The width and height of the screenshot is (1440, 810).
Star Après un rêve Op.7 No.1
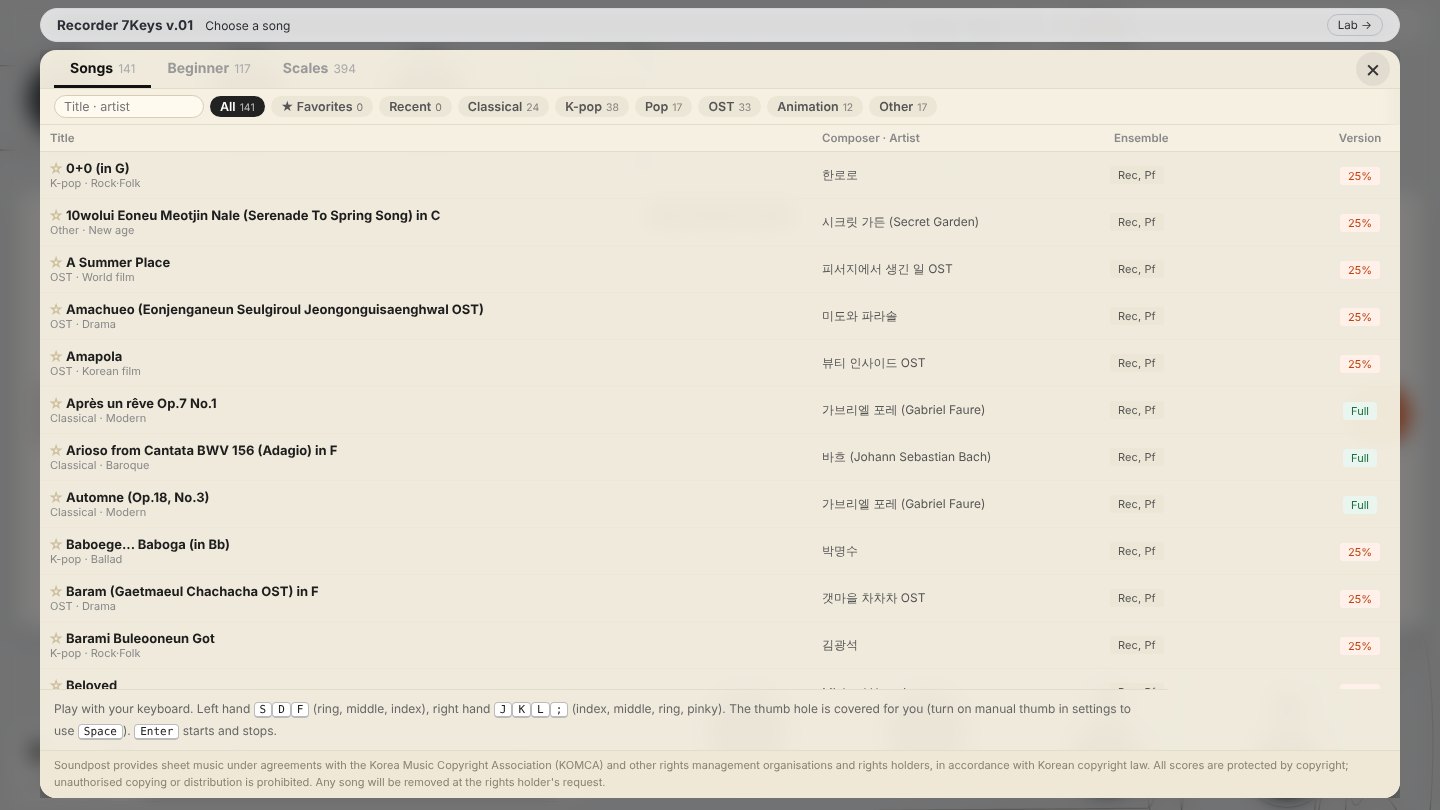[x=56, y=403]
